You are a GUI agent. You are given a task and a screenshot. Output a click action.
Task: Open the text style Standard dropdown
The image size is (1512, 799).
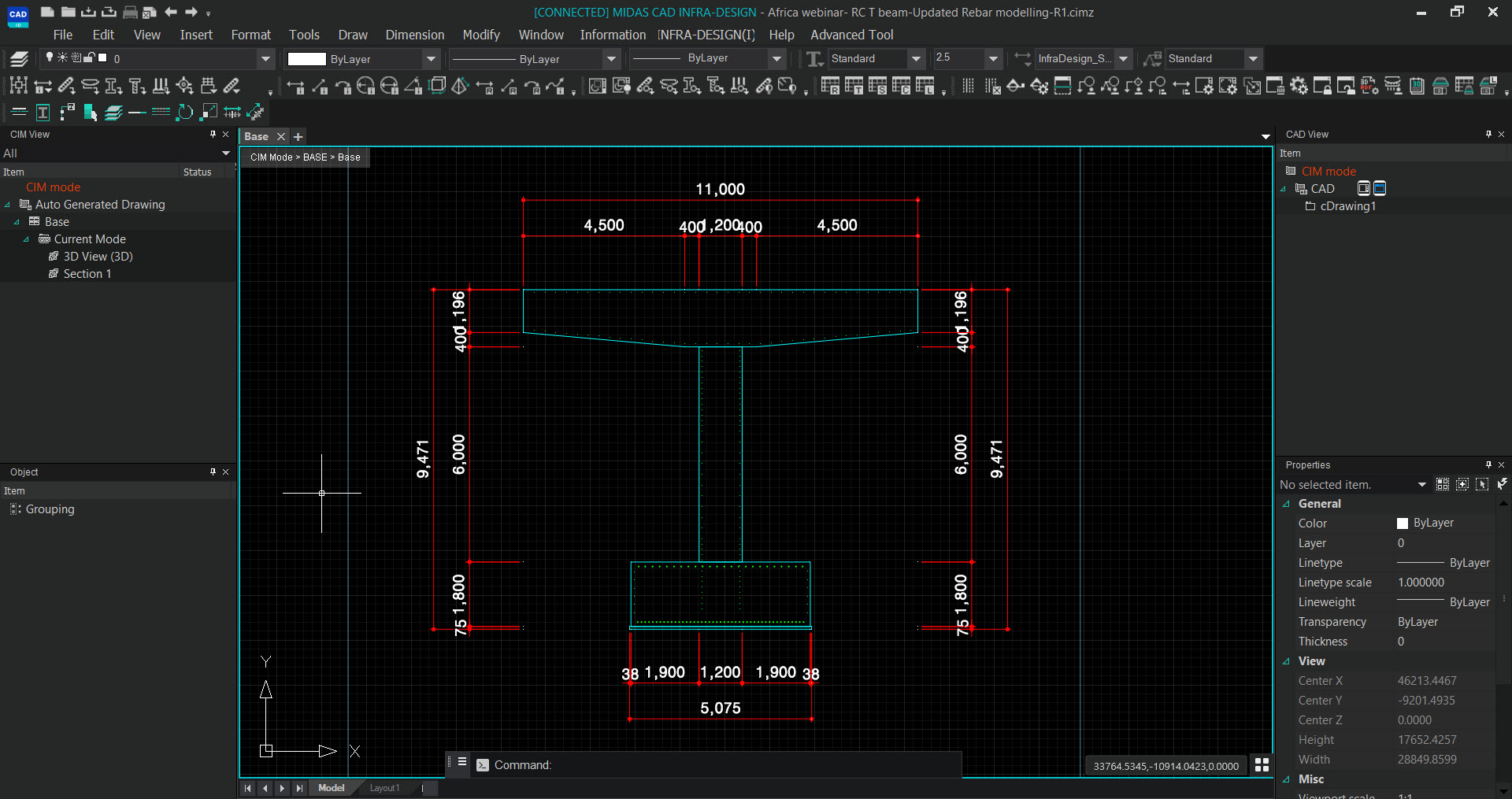coord(916,58)
